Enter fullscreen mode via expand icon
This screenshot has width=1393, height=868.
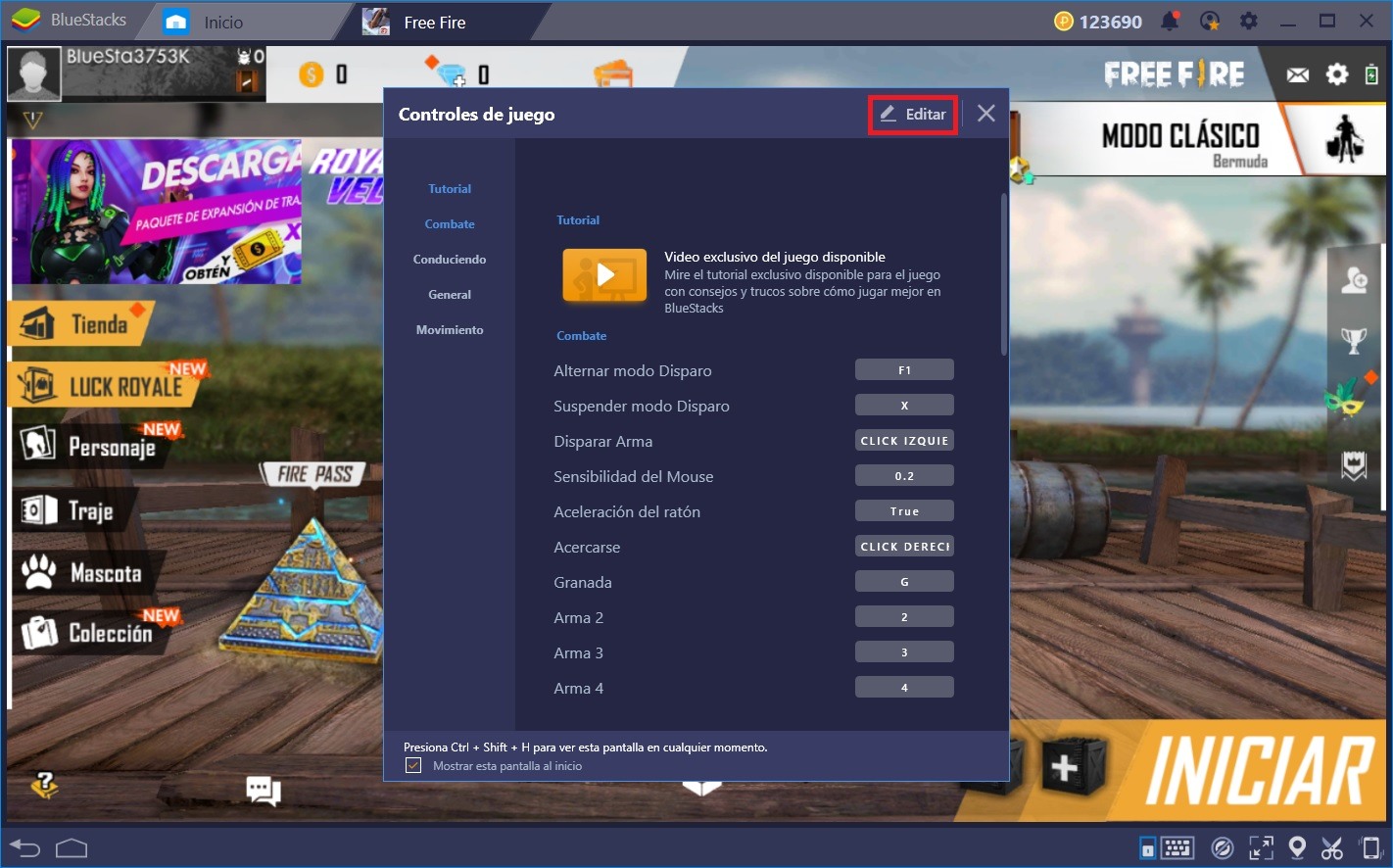pos(1261,847)
